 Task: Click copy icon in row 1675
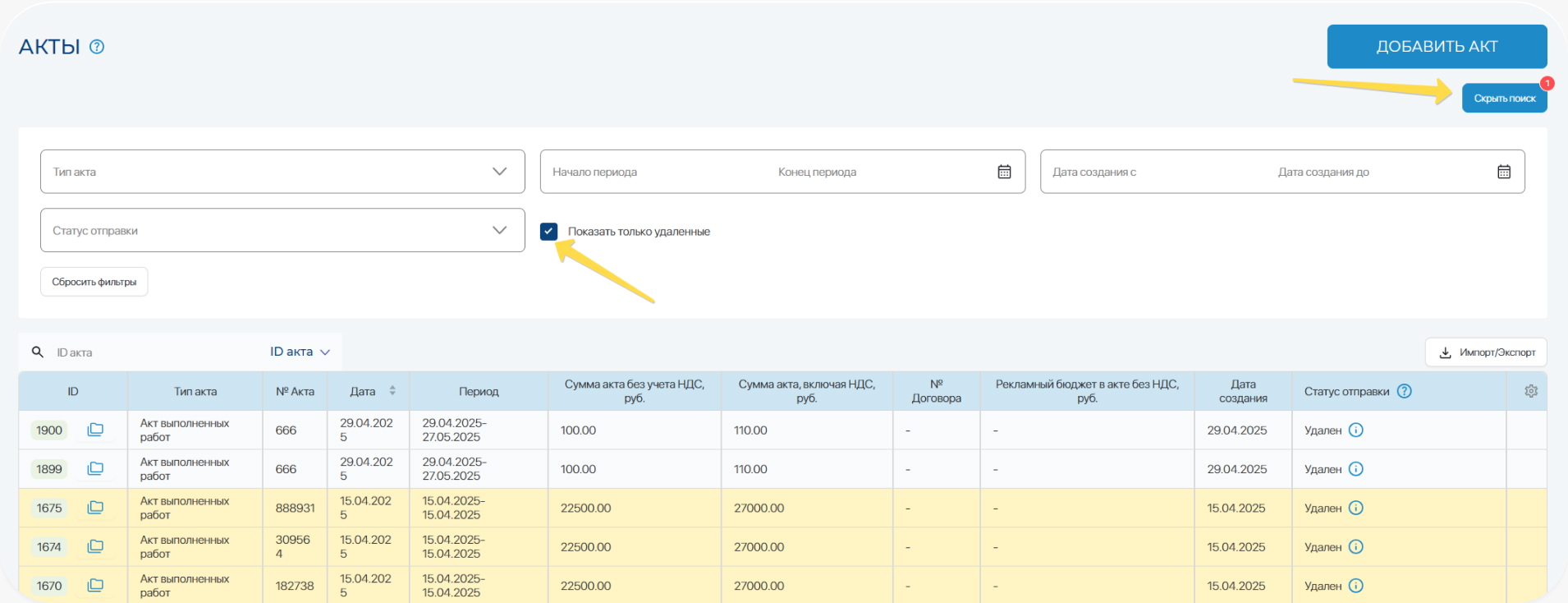[95, 508]
